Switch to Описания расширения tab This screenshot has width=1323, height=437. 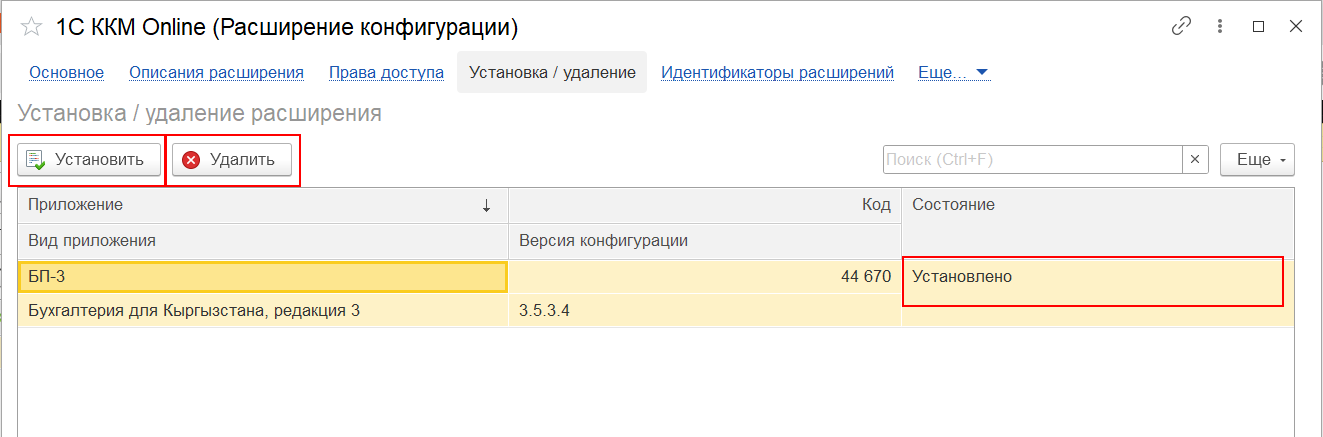216,72
